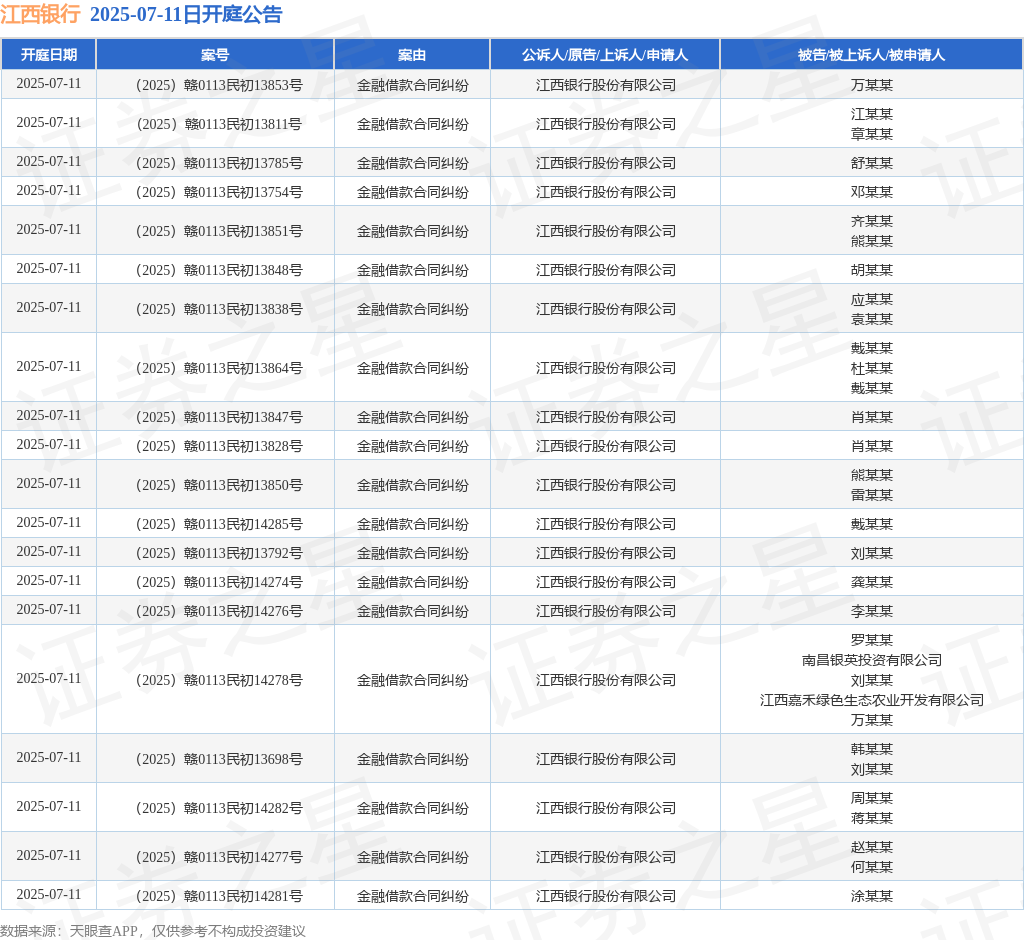Click defendant 杜某某 in the table
The width and height of the screenshot is (1024, 940).
point(871,368)
